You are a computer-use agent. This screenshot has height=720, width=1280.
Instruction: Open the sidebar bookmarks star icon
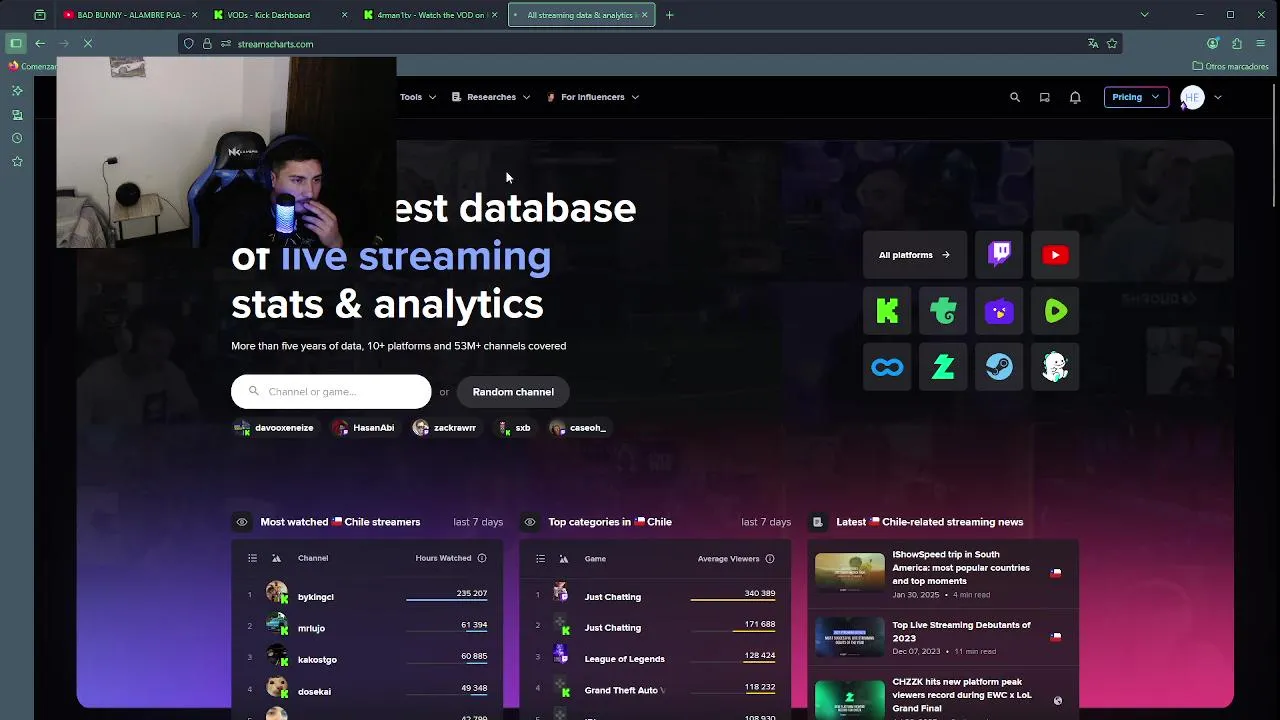pos(17,161)
